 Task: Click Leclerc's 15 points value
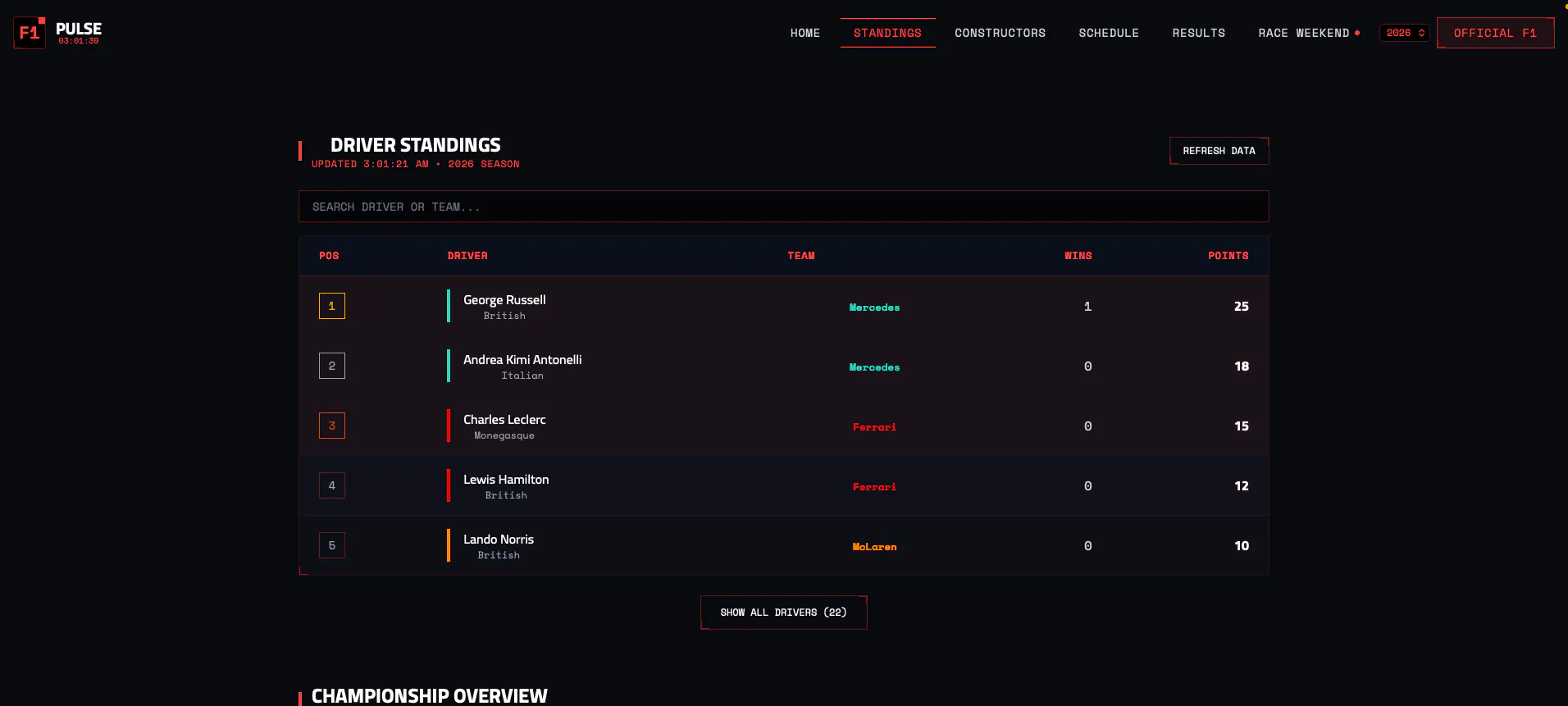point(1242,426)
